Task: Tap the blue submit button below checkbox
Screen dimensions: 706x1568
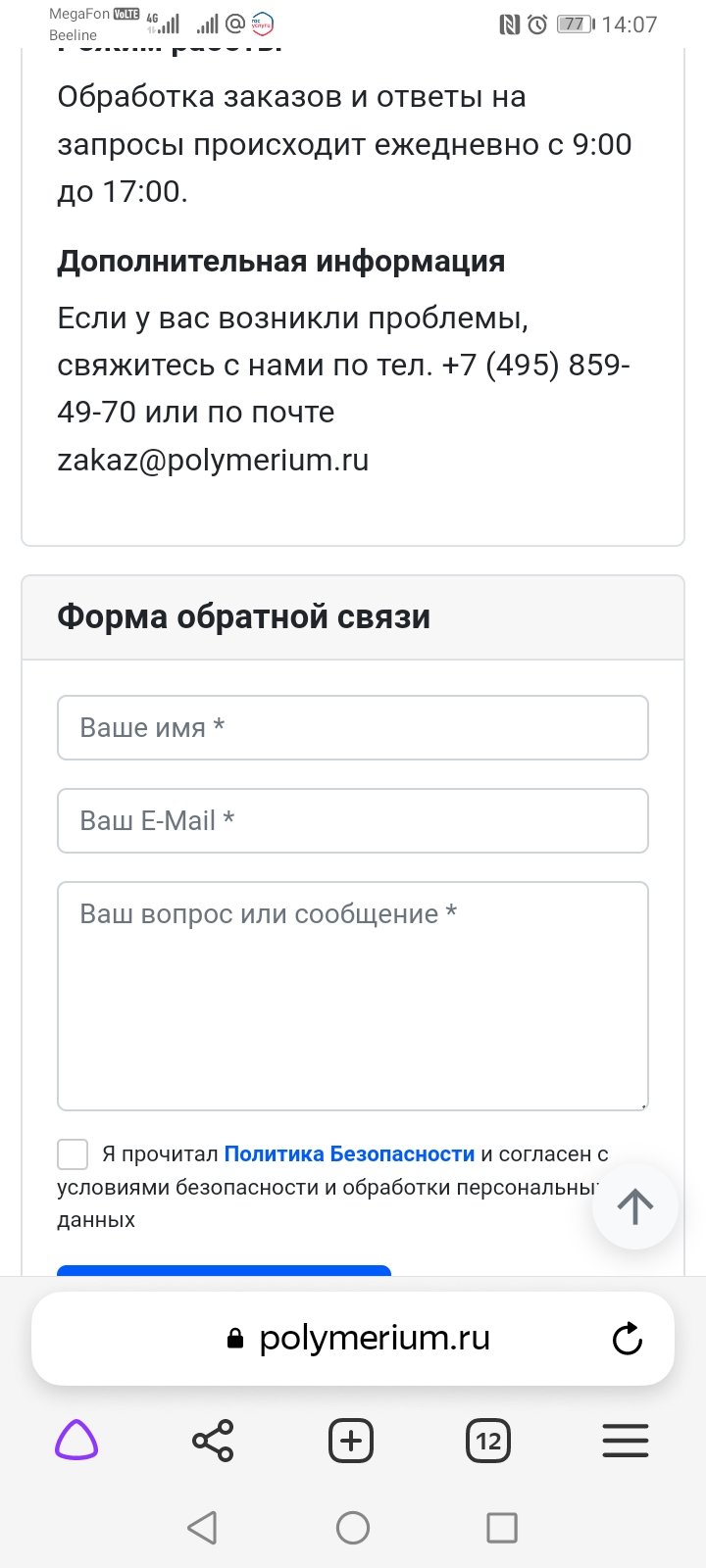Action: [x=224, y=1270]
